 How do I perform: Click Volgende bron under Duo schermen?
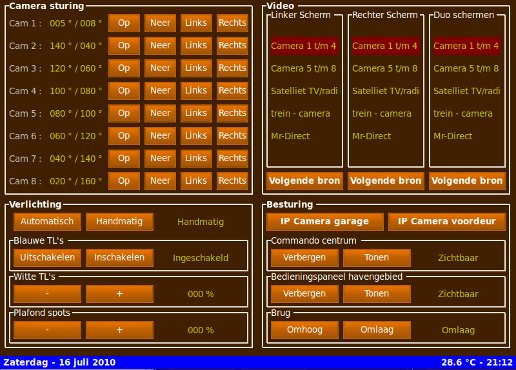(467, 181)
